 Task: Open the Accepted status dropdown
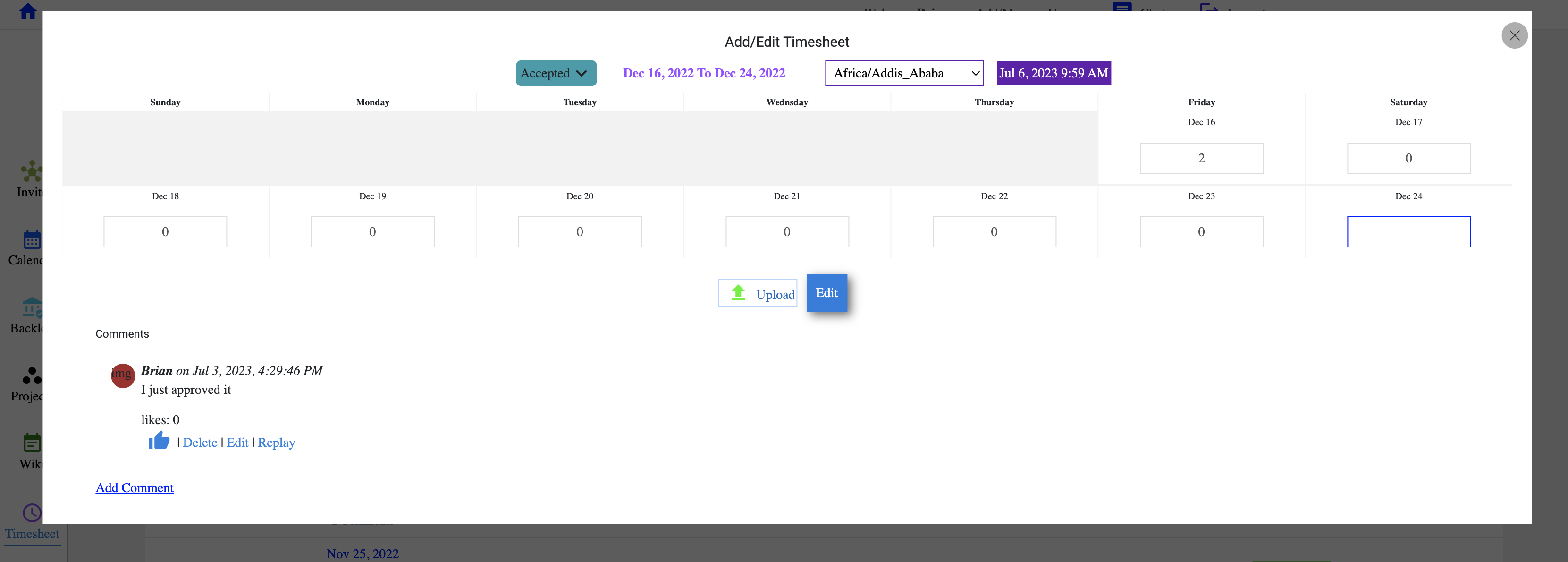tap(555, 73)
